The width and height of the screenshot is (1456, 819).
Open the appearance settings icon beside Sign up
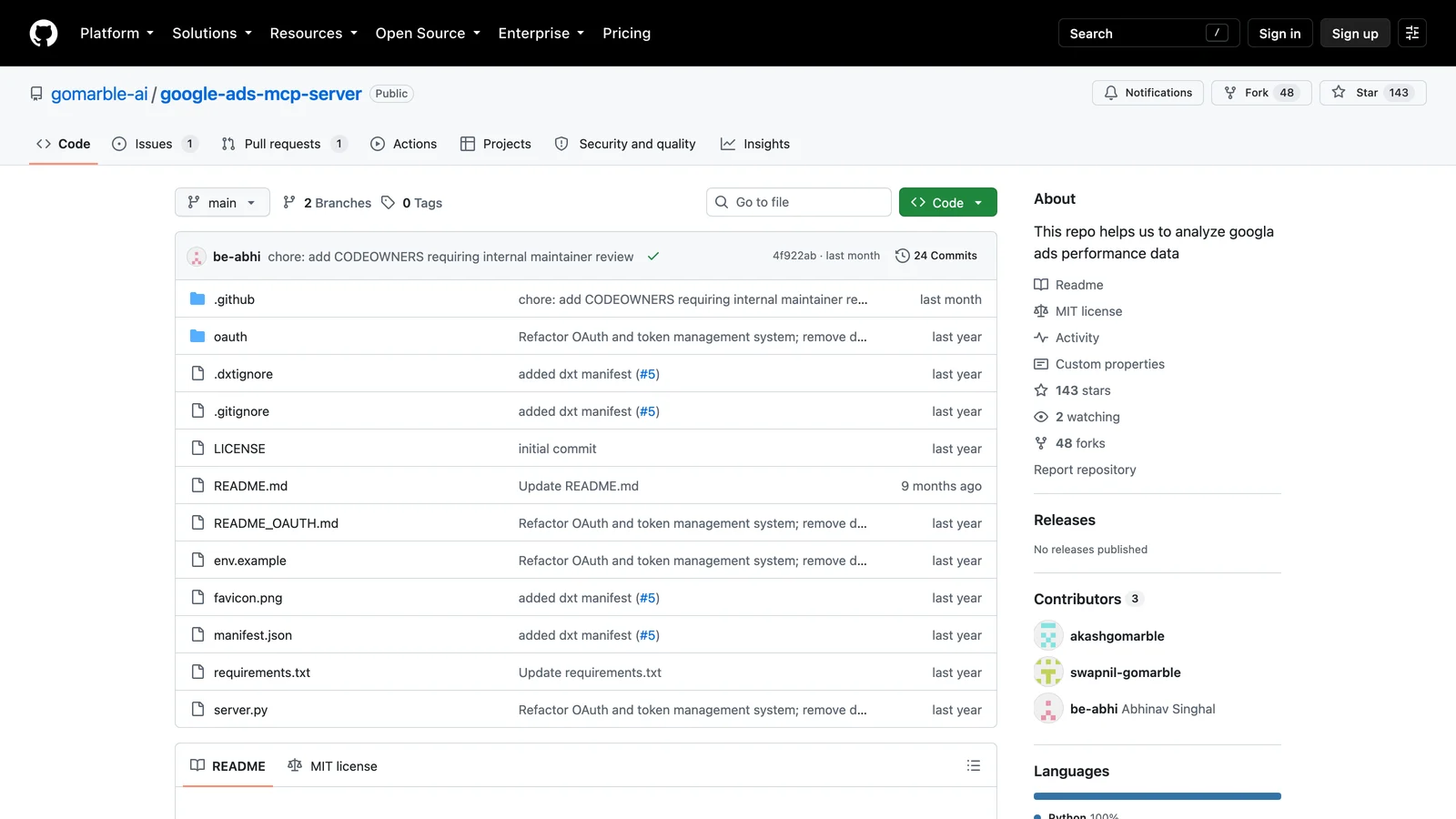tap(1412, 34)
